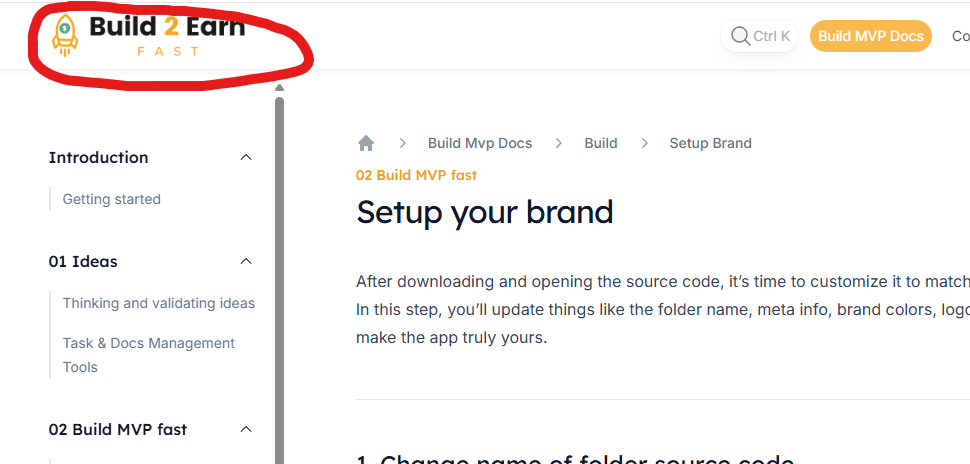970x464 pixels.
Task: Open the Getting started page
Action: point(111,199)
